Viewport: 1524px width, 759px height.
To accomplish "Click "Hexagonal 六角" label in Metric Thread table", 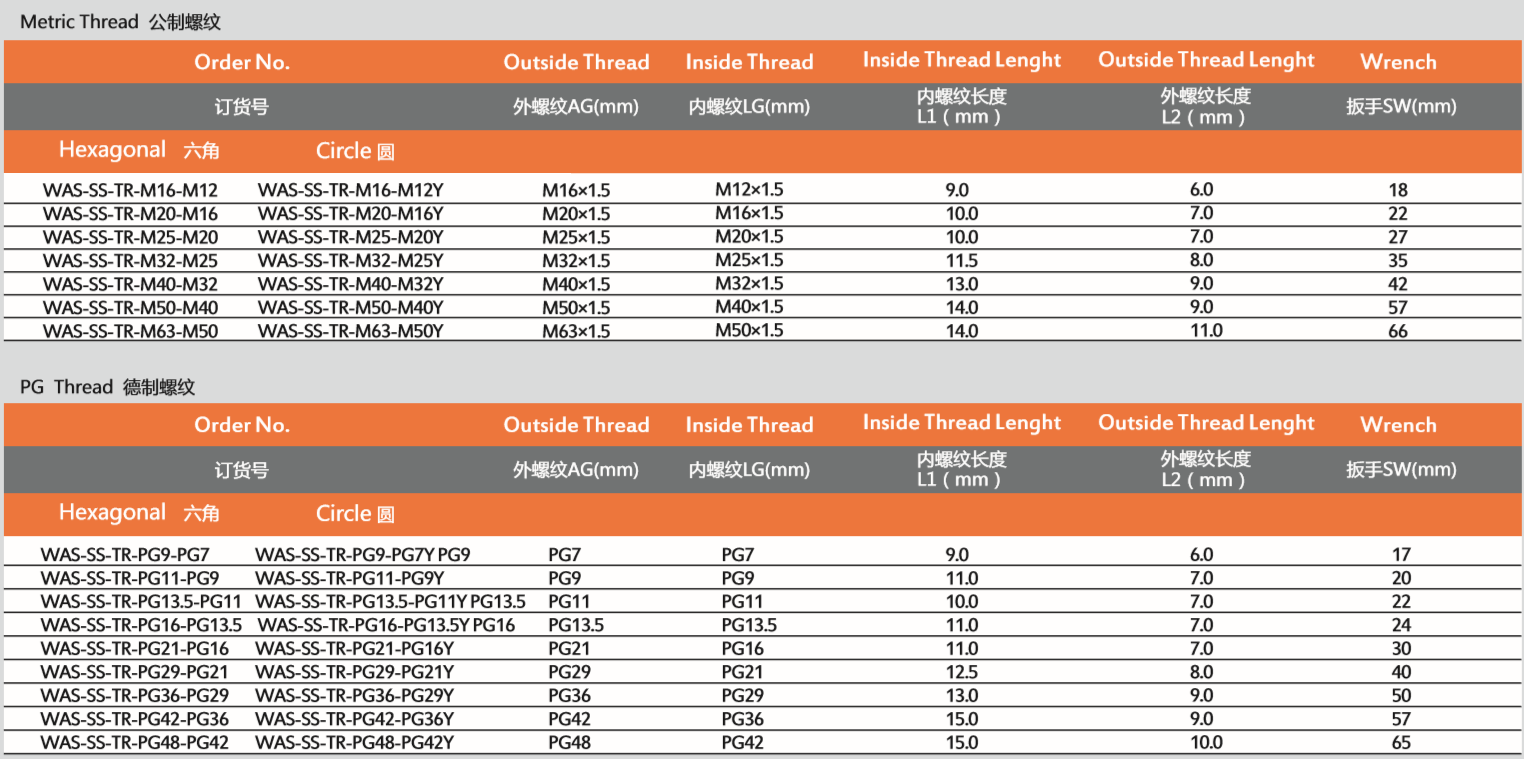I will [x=139, y=150].
